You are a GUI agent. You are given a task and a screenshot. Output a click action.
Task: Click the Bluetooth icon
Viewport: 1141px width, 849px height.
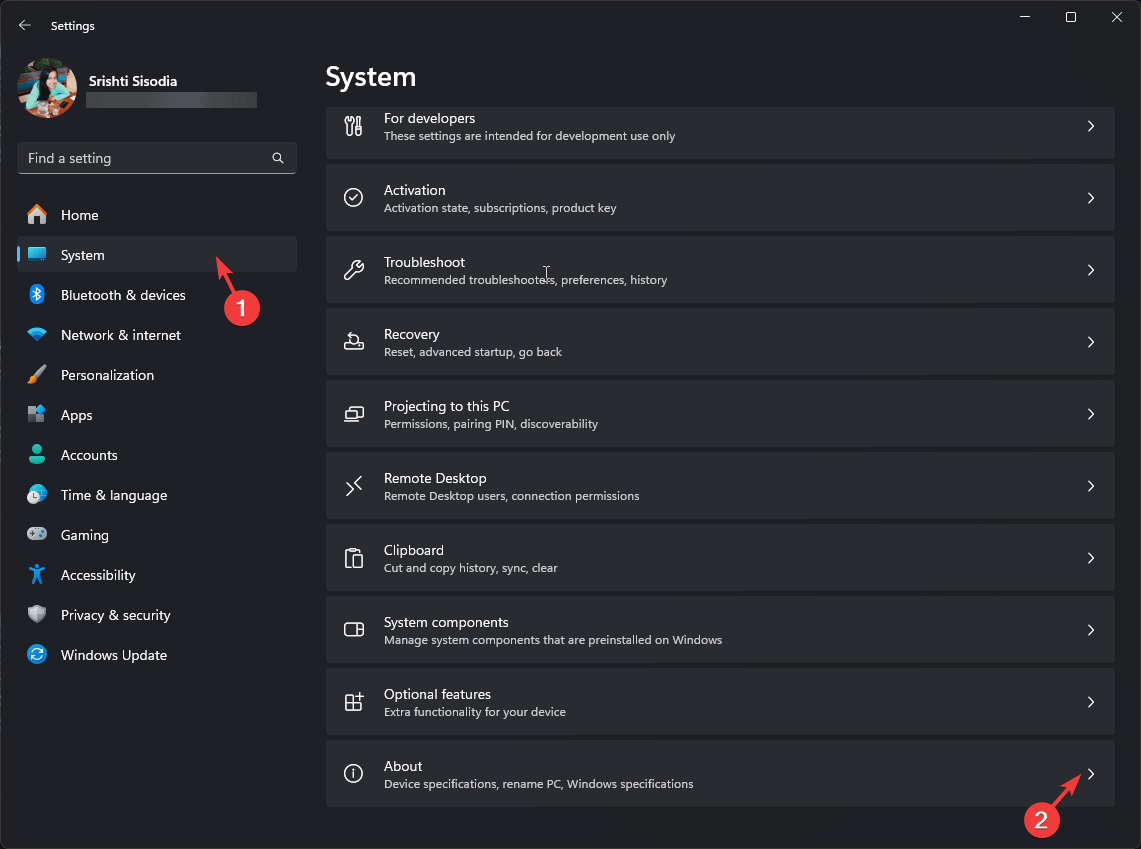(x=37, y=294)
